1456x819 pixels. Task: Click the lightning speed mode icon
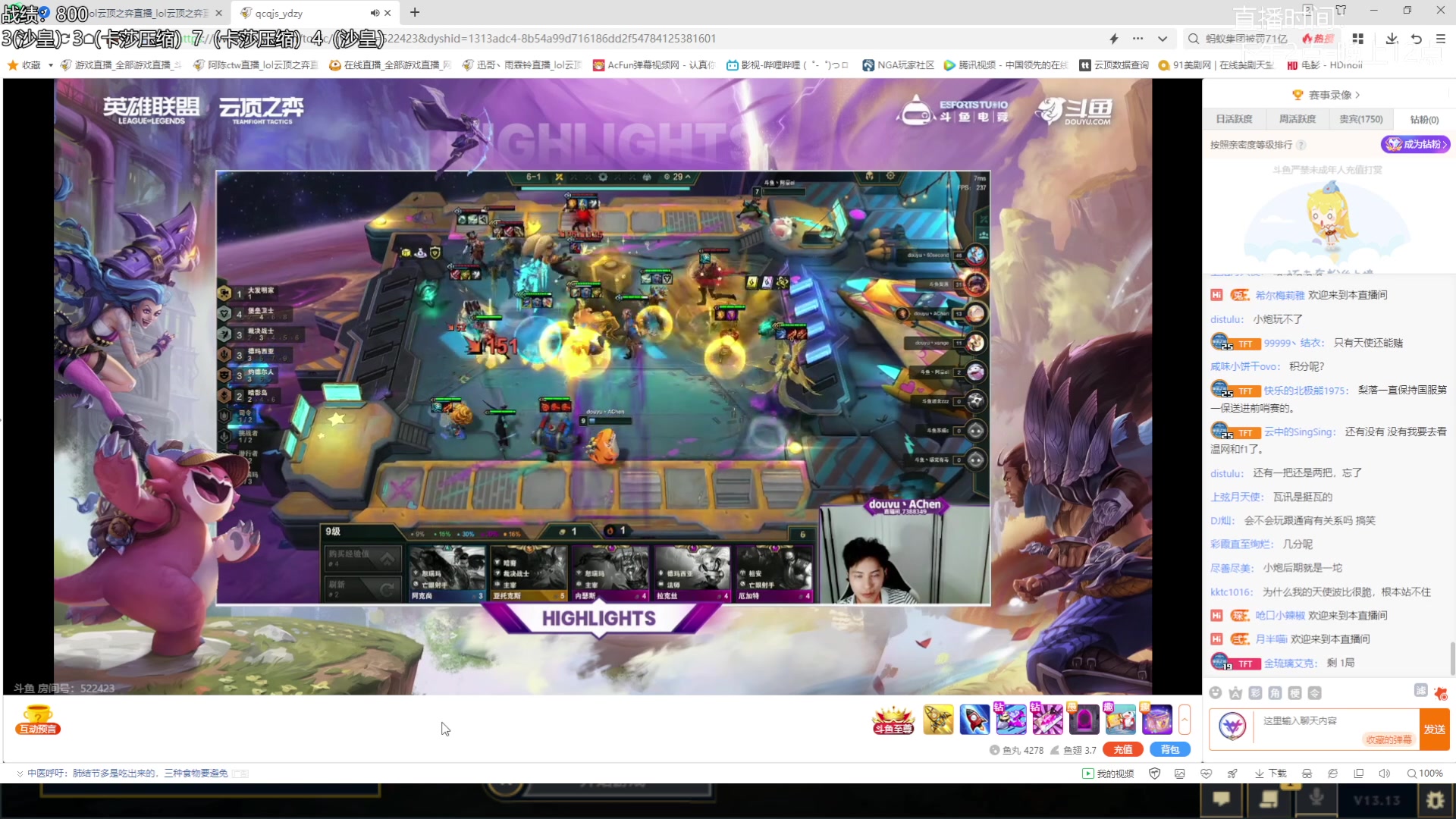click(x=1114, y=39)
